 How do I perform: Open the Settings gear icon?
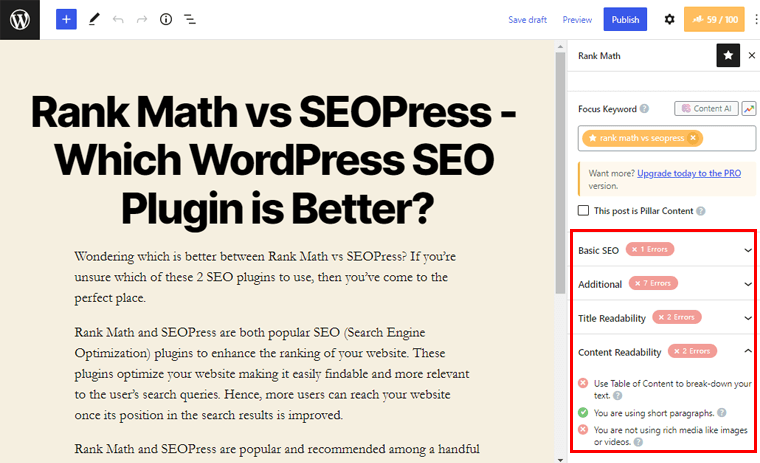pyautogui.click(x=669, y=19)
